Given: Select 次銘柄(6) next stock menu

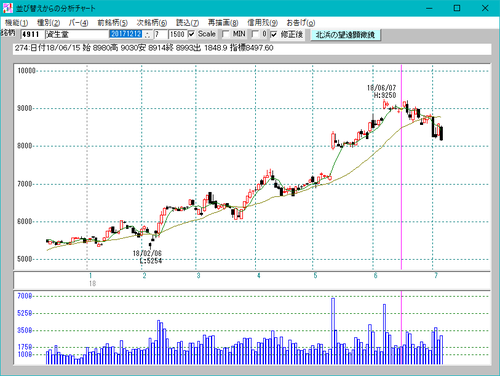Looking at the screenshot, I should click(152, 23).
